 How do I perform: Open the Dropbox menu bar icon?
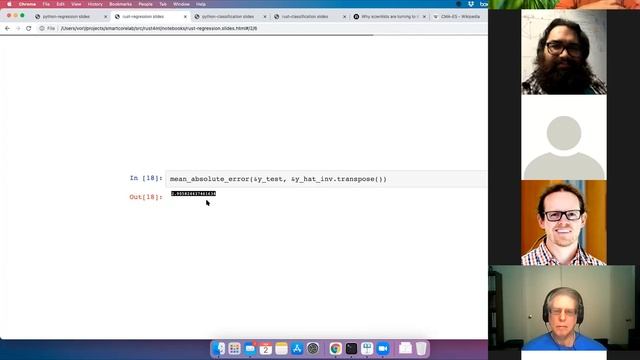[471, 4]
